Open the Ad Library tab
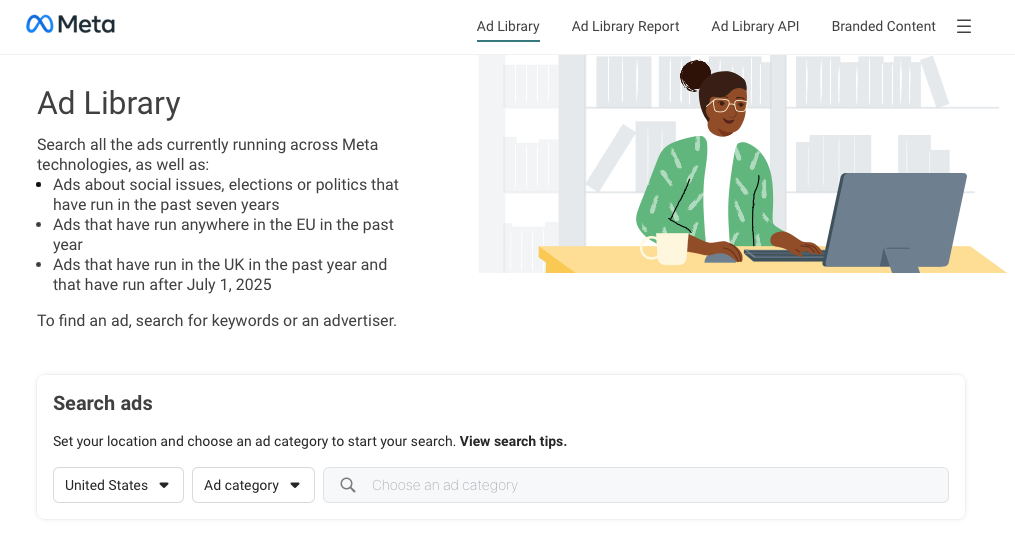Viewport: 1015px width, 556px height. coord(508,27)
